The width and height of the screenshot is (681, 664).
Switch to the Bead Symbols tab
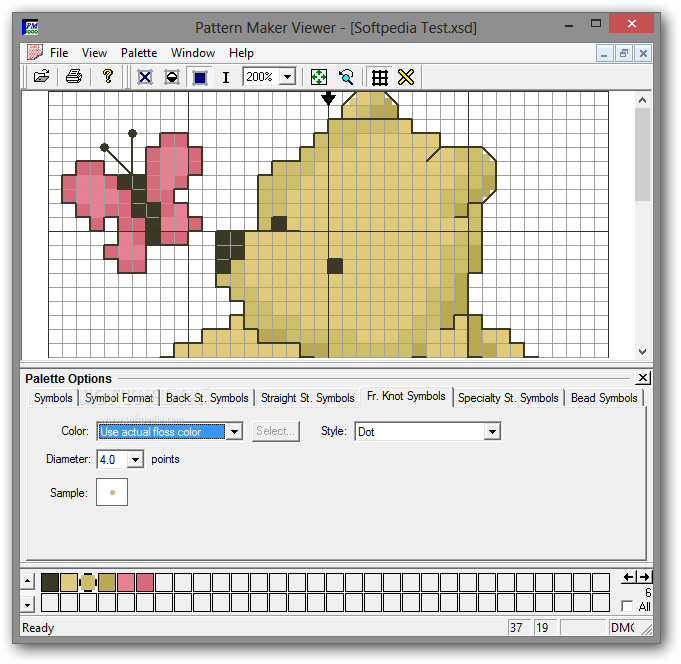pos(604,398)
